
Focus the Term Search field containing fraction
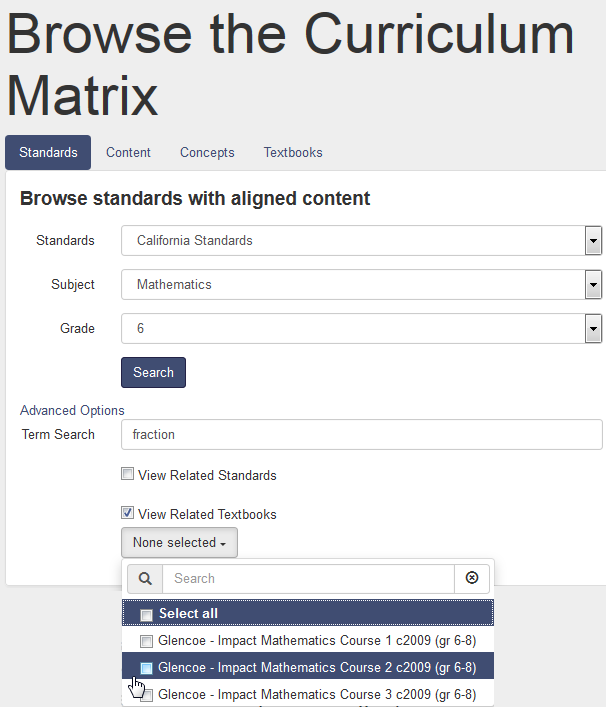point(362,435)
